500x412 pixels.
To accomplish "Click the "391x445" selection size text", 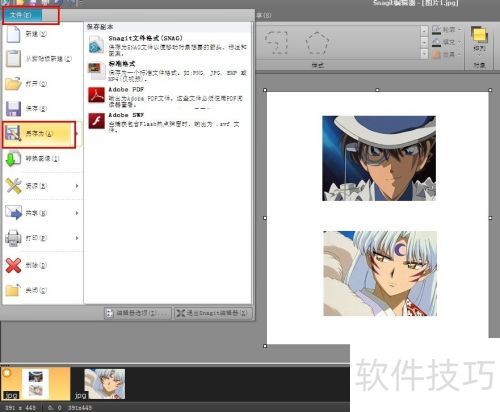I will 80,408.
